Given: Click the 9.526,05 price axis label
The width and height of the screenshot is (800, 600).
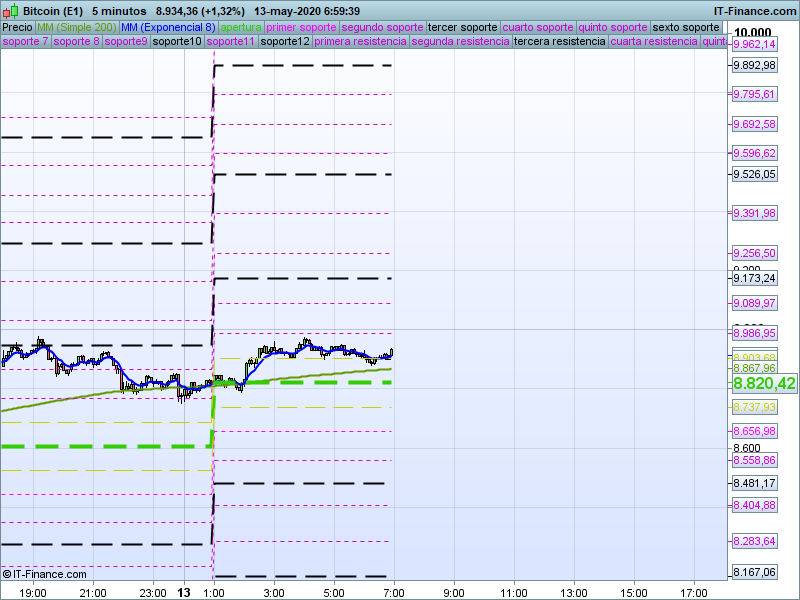Looking at the screenshot, I should click(x=754, y=174).
